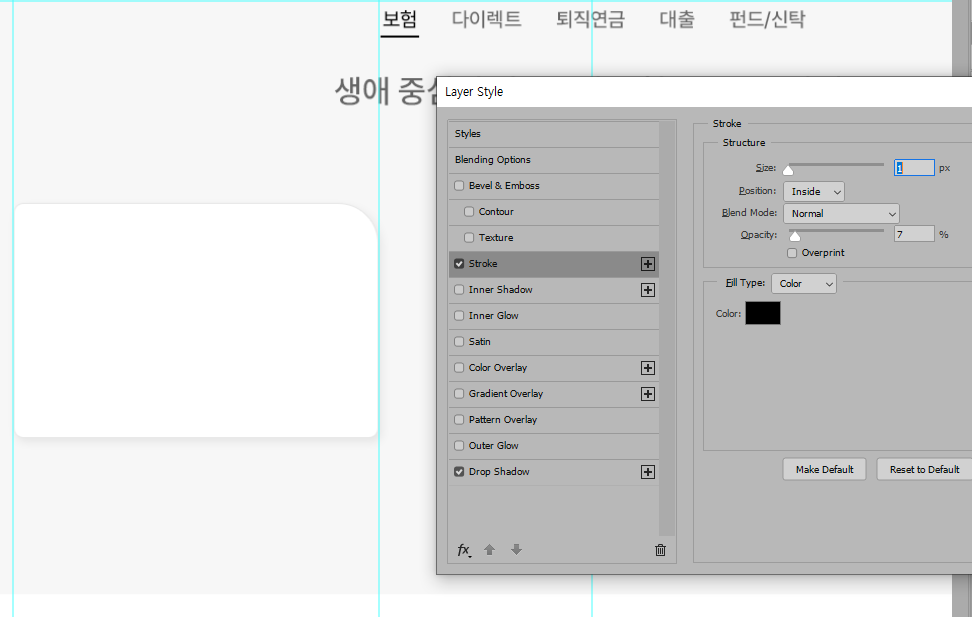Image resolution: width=972 pixels, height=617 pixels.
Task: Tick the Color Overlay checkbox
Action: pos(459,368)
